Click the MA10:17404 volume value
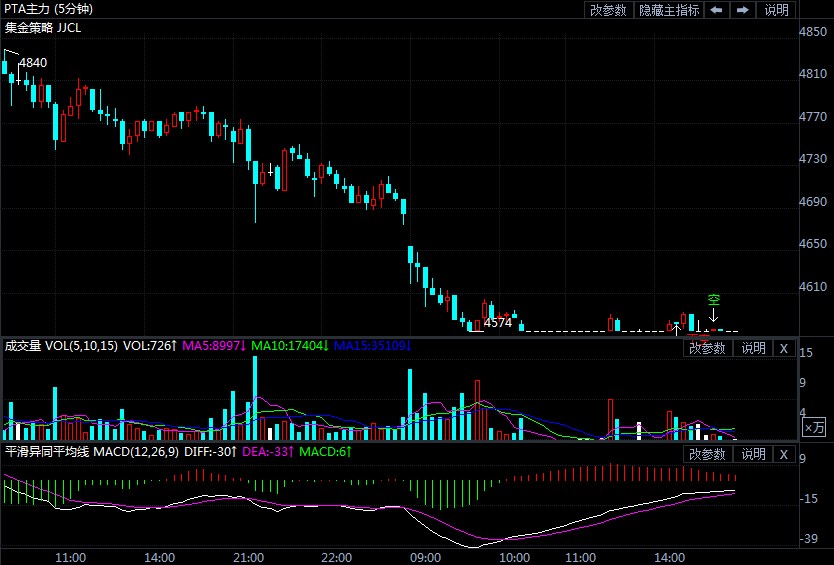 tap(290, 346)
